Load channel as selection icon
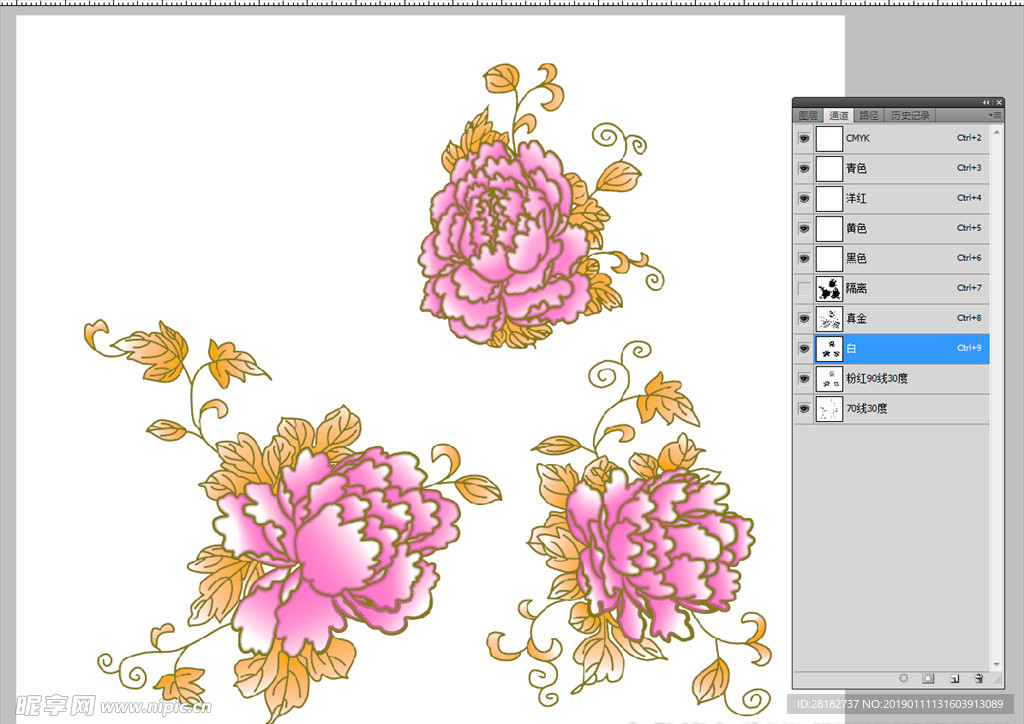 point(903,678)
